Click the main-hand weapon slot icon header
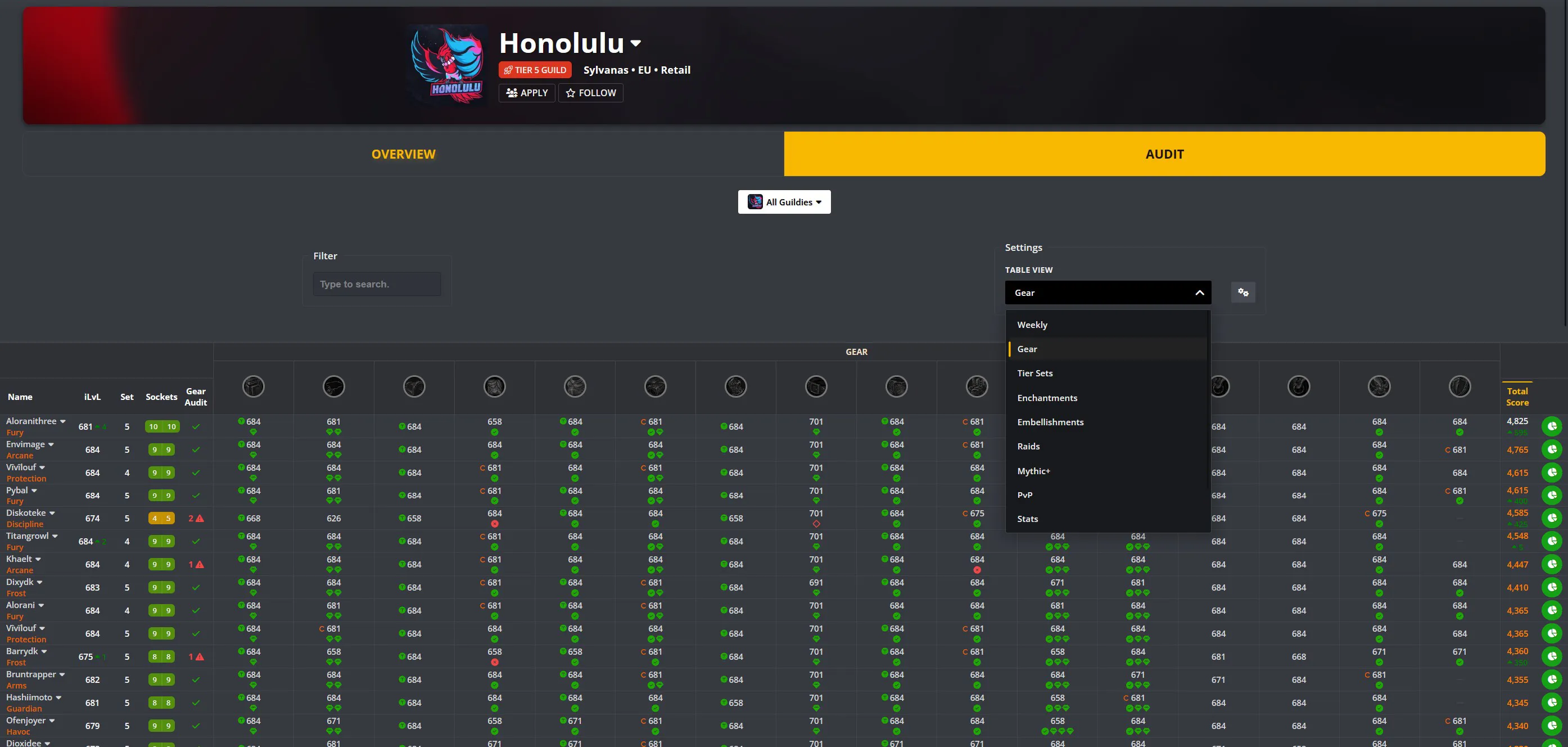The height and width of the screenshot is (747, 1568). pos(1379,386)
